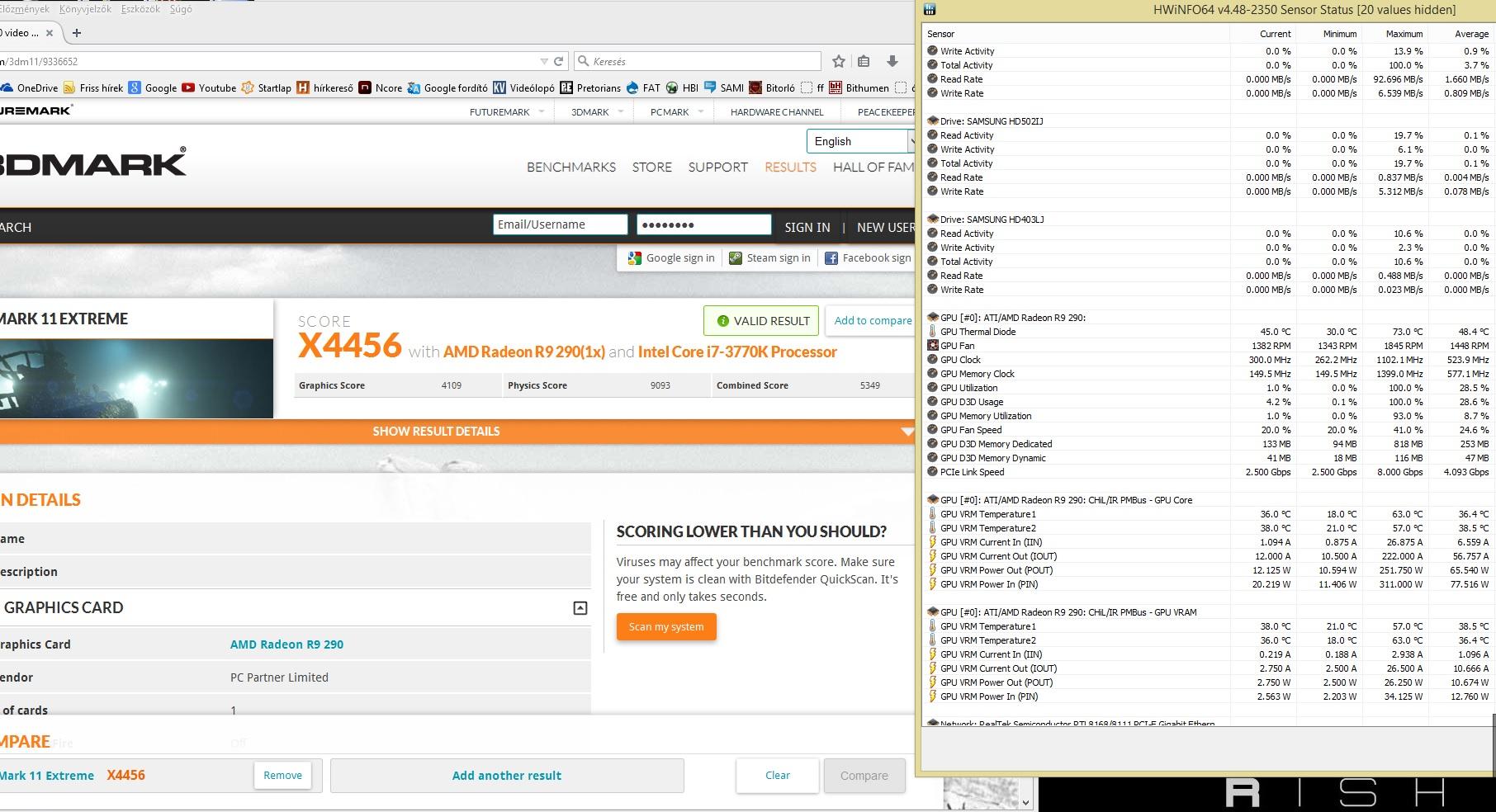The width and height of the screenshot is (1496, 812).
Task: Click the New User link
Action: (885, 227)
